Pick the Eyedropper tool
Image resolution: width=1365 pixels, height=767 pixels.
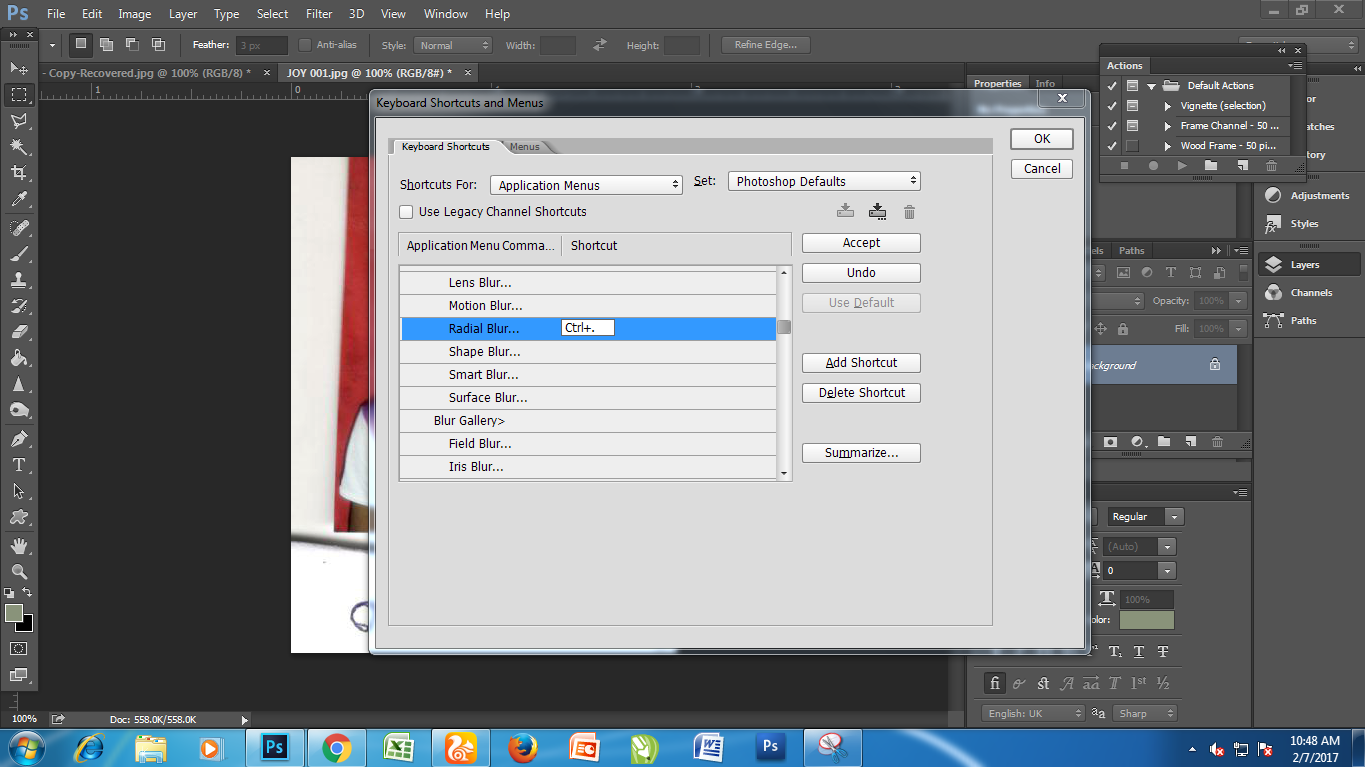coord(19,200)
